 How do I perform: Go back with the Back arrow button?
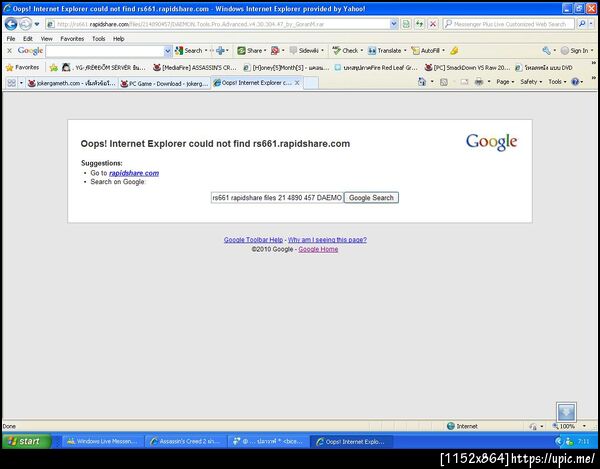[x=11, y=24]
